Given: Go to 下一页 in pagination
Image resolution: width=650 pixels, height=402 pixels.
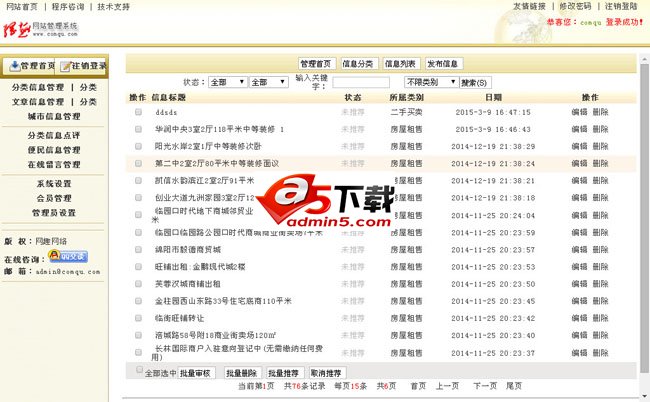Looking at the screenshot, I should (x=485, y=386).
